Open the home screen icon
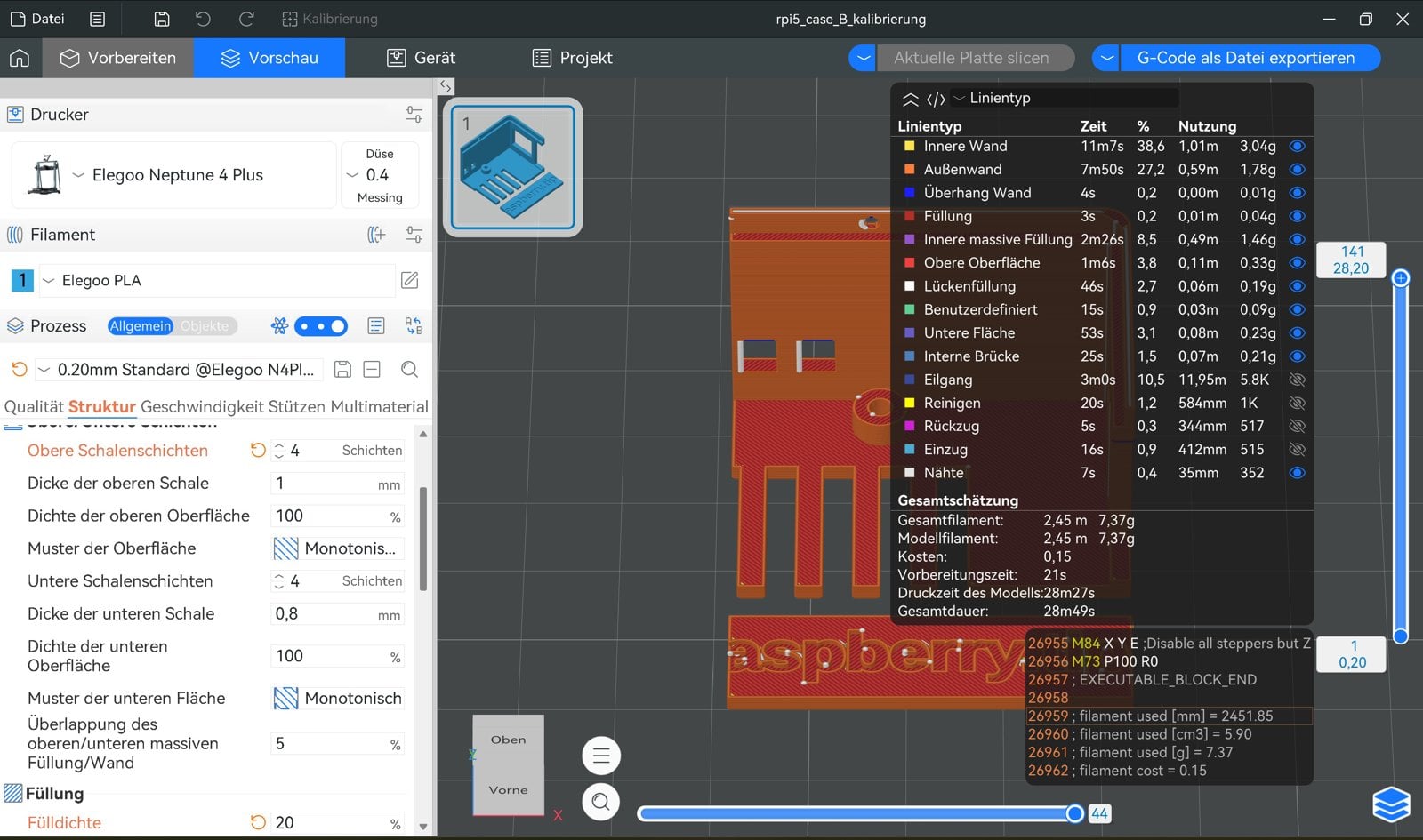The height and width of the screenshot is (840, 1423). coord(20,59)
